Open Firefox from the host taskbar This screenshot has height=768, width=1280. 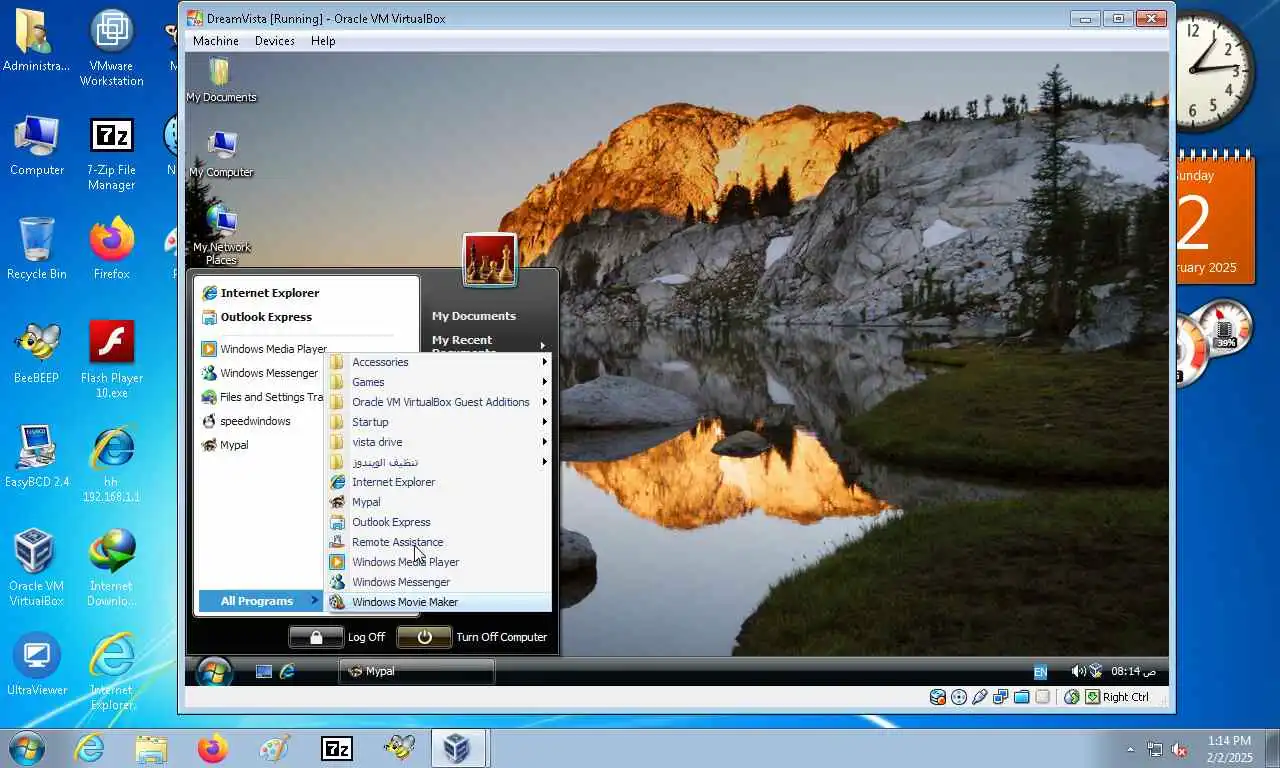coord(213,748)
